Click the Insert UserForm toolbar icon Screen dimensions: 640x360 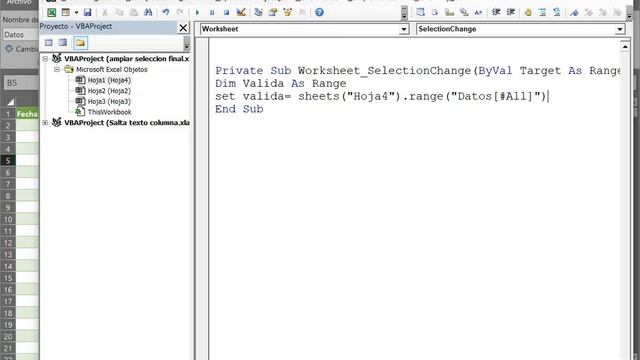(x=66, y=12)
